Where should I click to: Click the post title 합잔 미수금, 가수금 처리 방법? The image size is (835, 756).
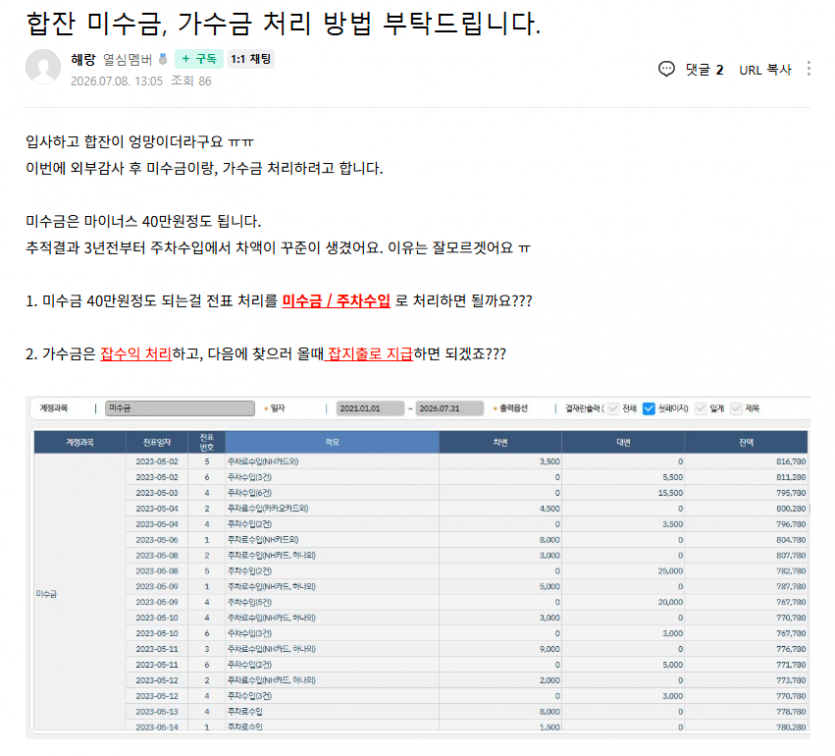283,23
